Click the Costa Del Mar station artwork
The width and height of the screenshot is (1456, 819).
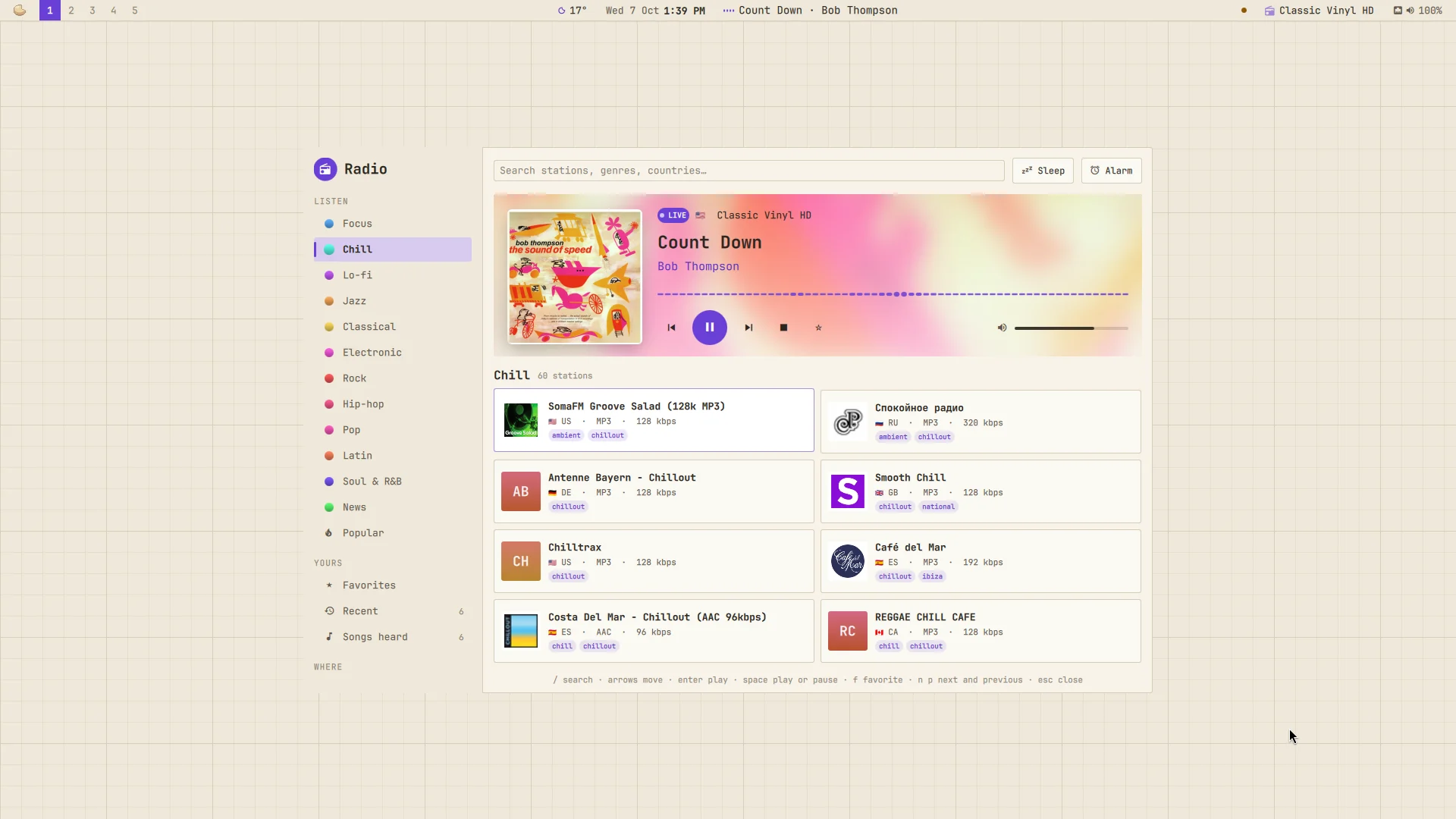click(520, 631)
